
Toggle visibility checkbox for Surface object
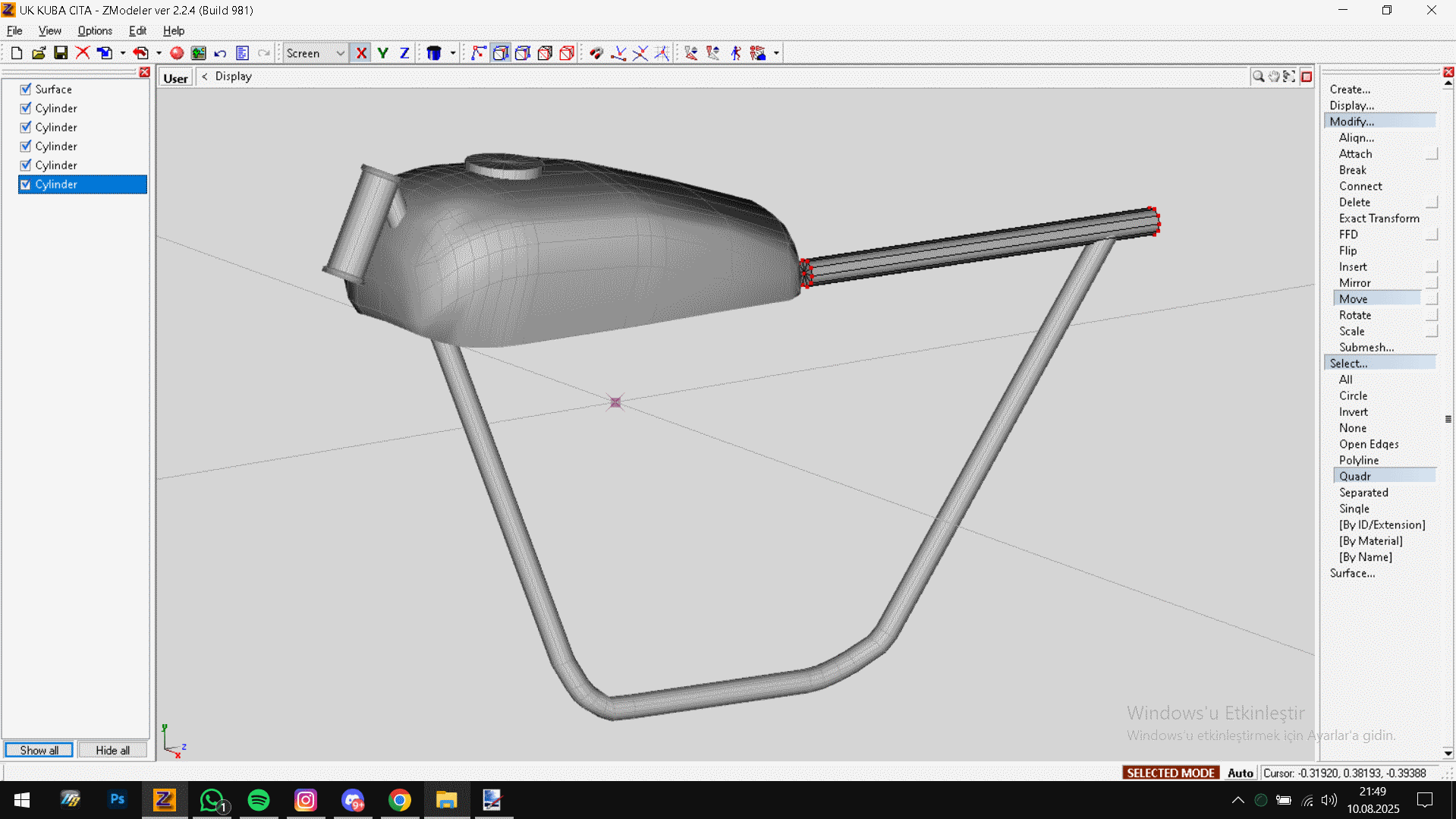point(26,90)
